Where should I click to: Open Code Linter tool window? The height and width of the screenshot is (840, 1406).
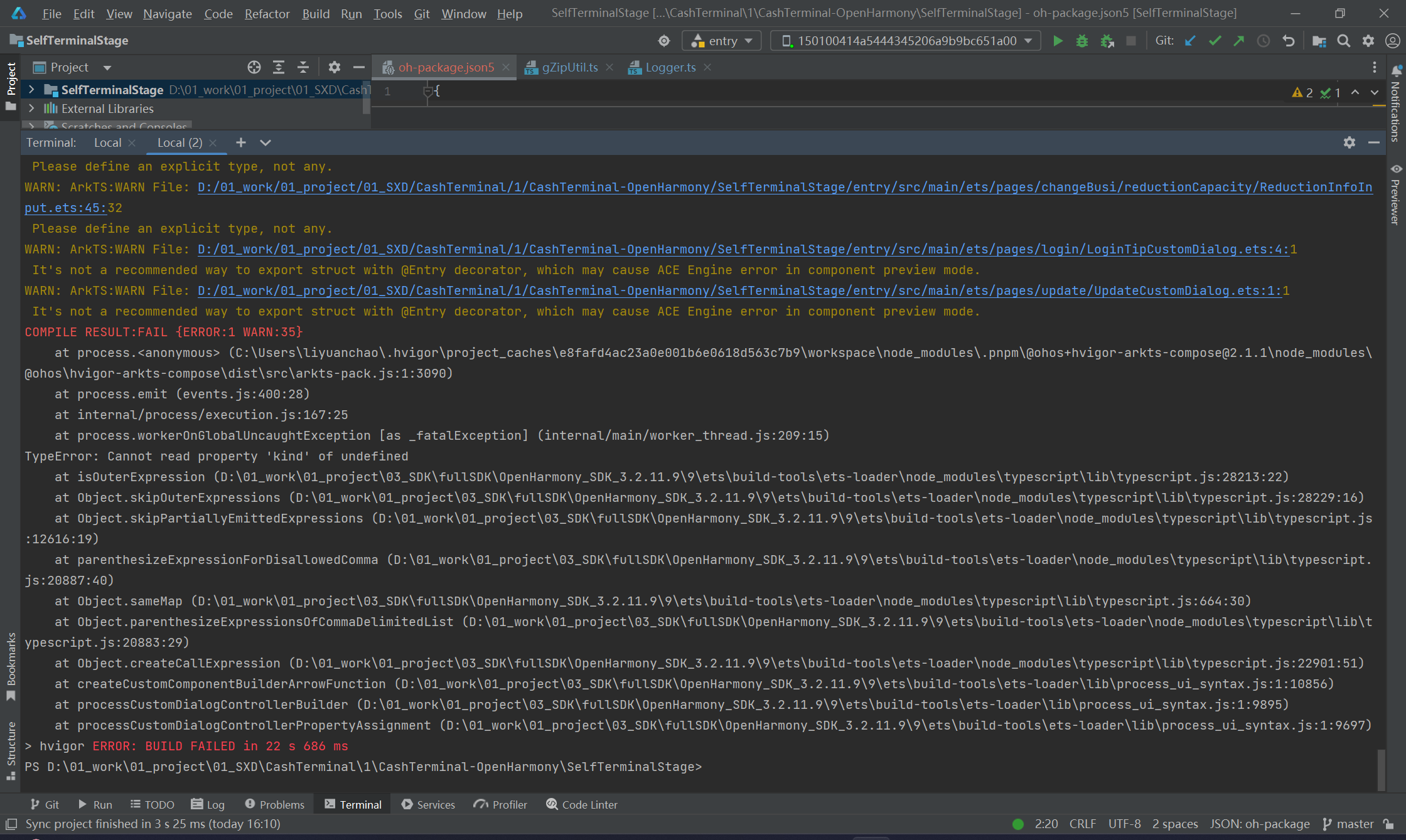(x=582, y=804)
